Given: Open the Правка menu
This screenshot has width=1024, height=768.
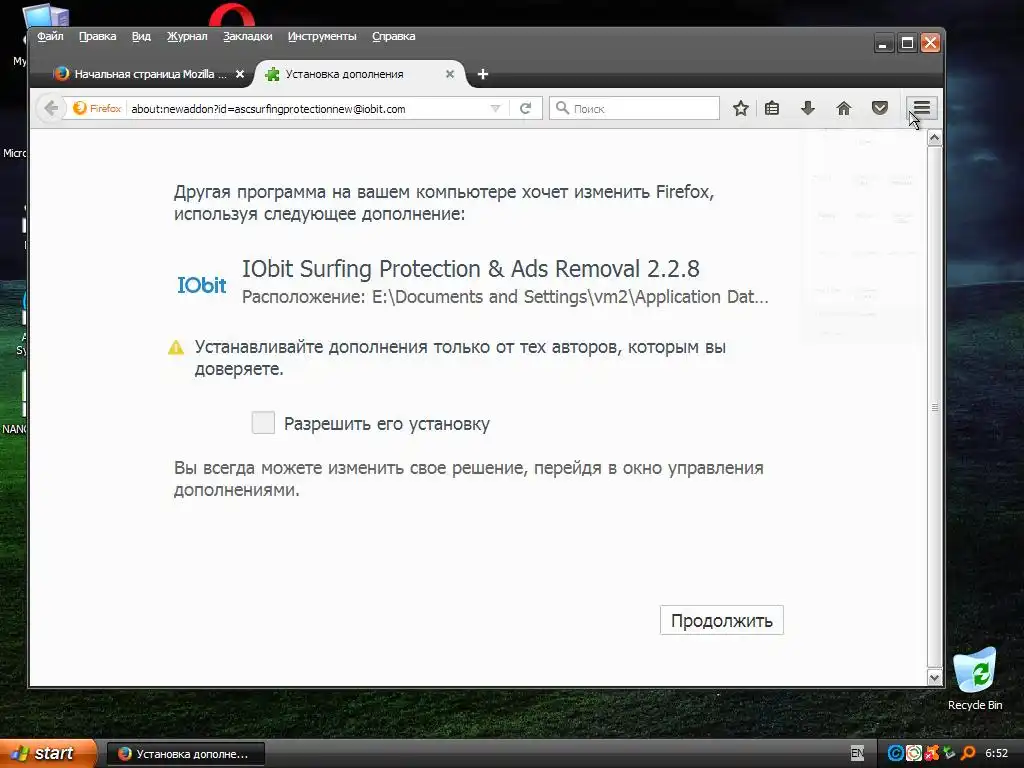Looking at the screenshot, I should pos(98,37).
